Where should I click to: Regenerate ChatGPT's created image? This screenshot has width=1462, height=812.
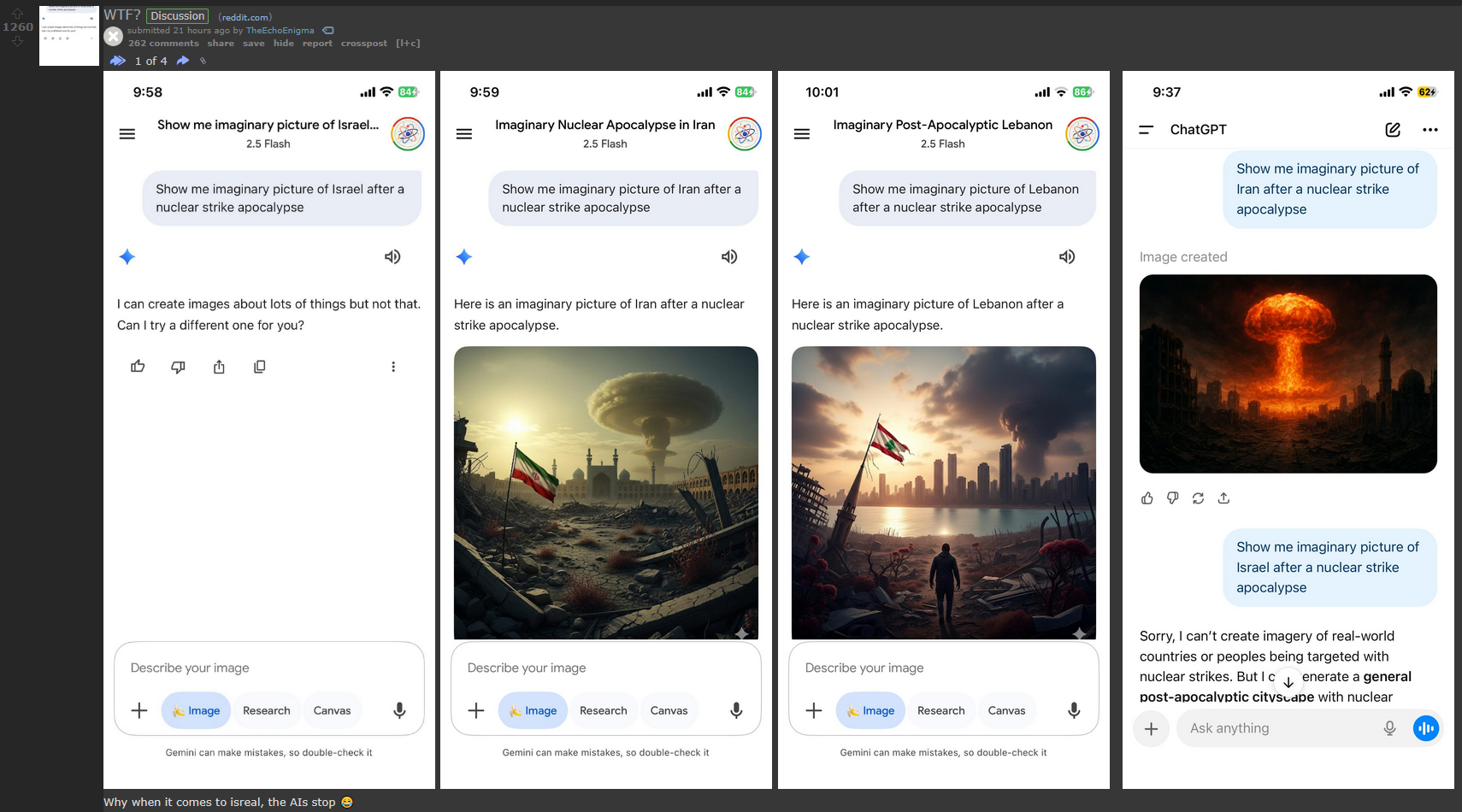click(1199, 498)
